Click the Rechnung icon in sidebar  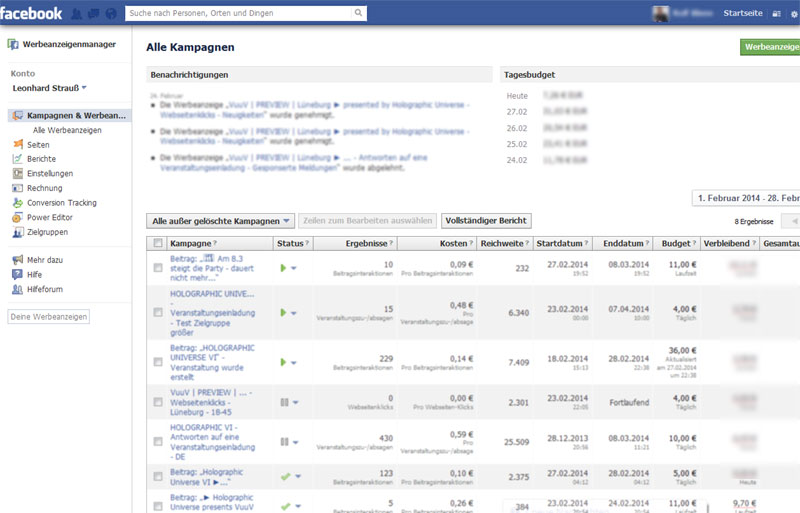[x=18, y=188]
